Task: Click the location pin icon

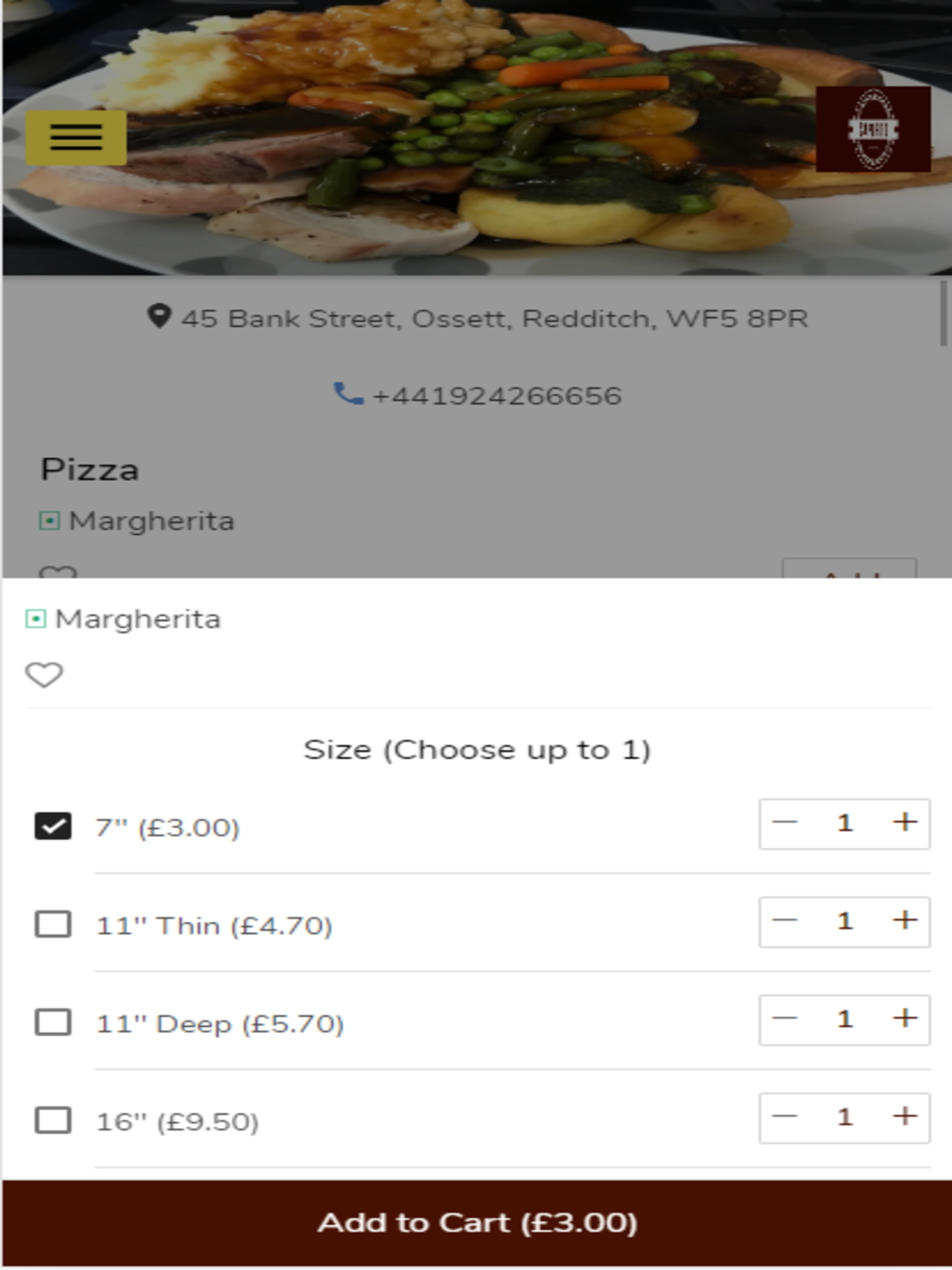Action: point(159,316)
